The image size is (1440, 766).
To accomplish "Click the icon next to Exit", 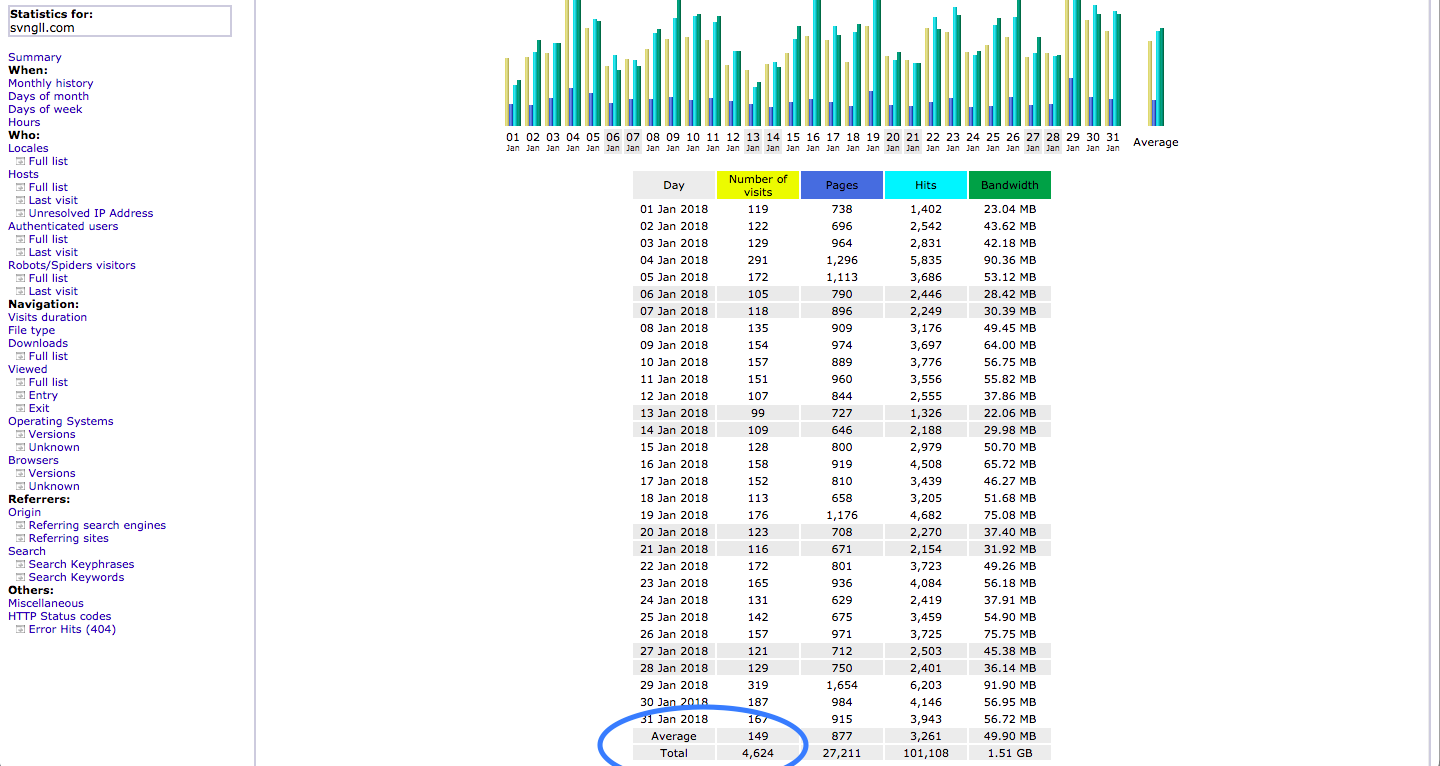I will coord(21,408).
